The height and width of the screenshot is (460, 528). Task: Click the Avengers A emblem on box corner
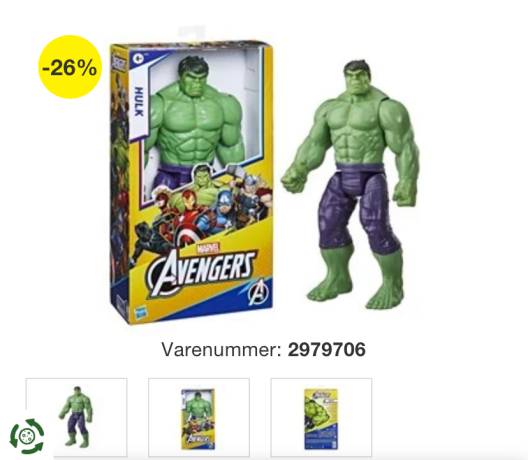coord(258,292)
